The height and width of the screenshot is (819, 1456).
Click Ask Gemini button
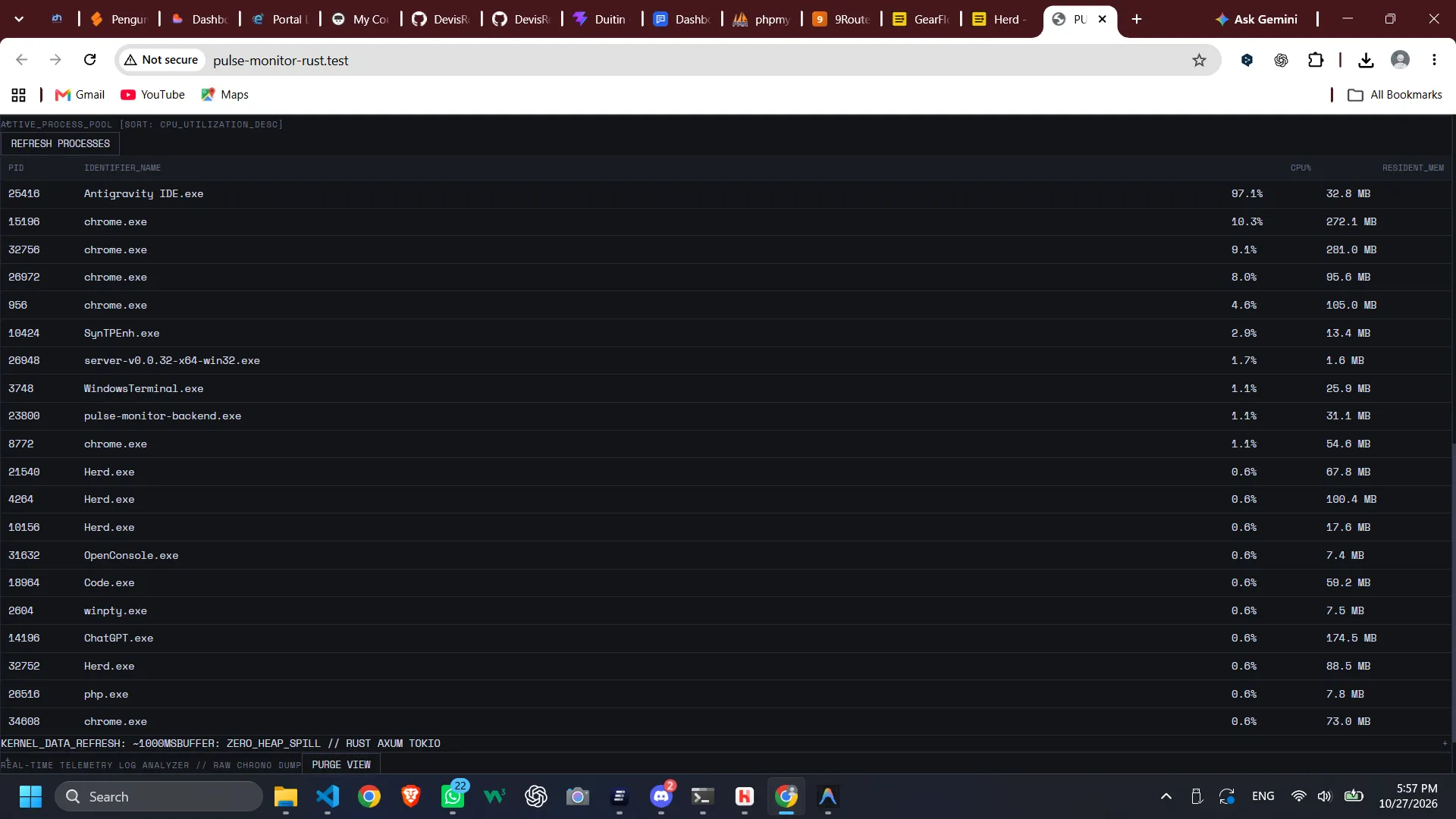[1256, 19]
